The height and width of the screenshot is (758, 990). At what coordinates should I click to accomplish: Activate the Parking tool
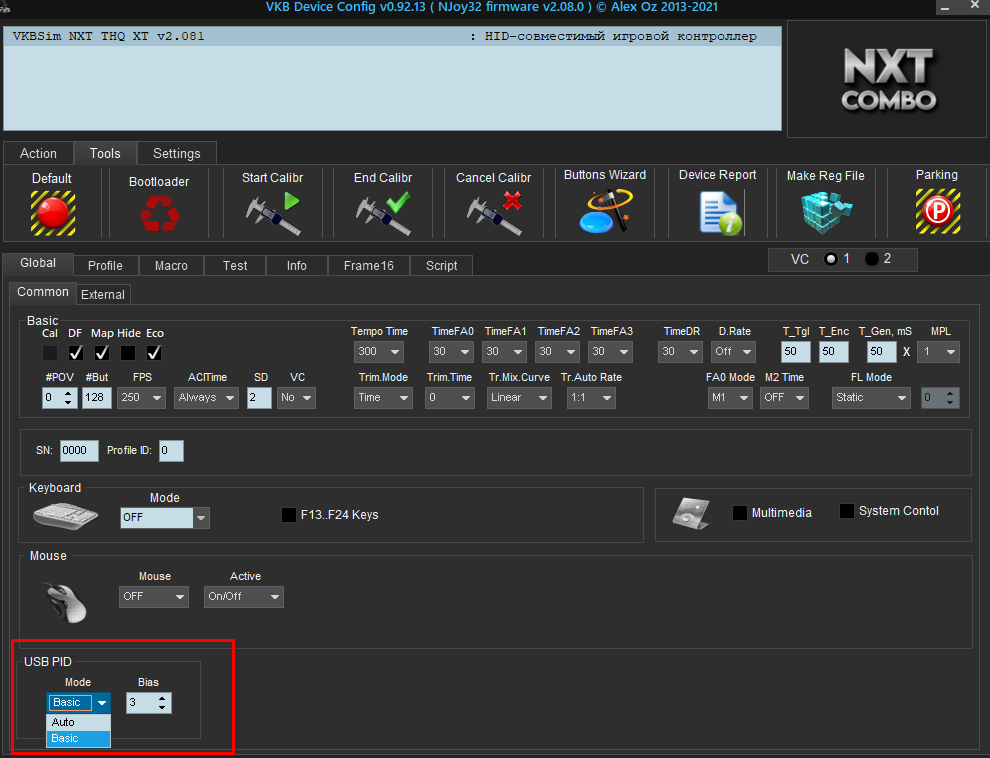pyautogui.click(x=936, y=211)
